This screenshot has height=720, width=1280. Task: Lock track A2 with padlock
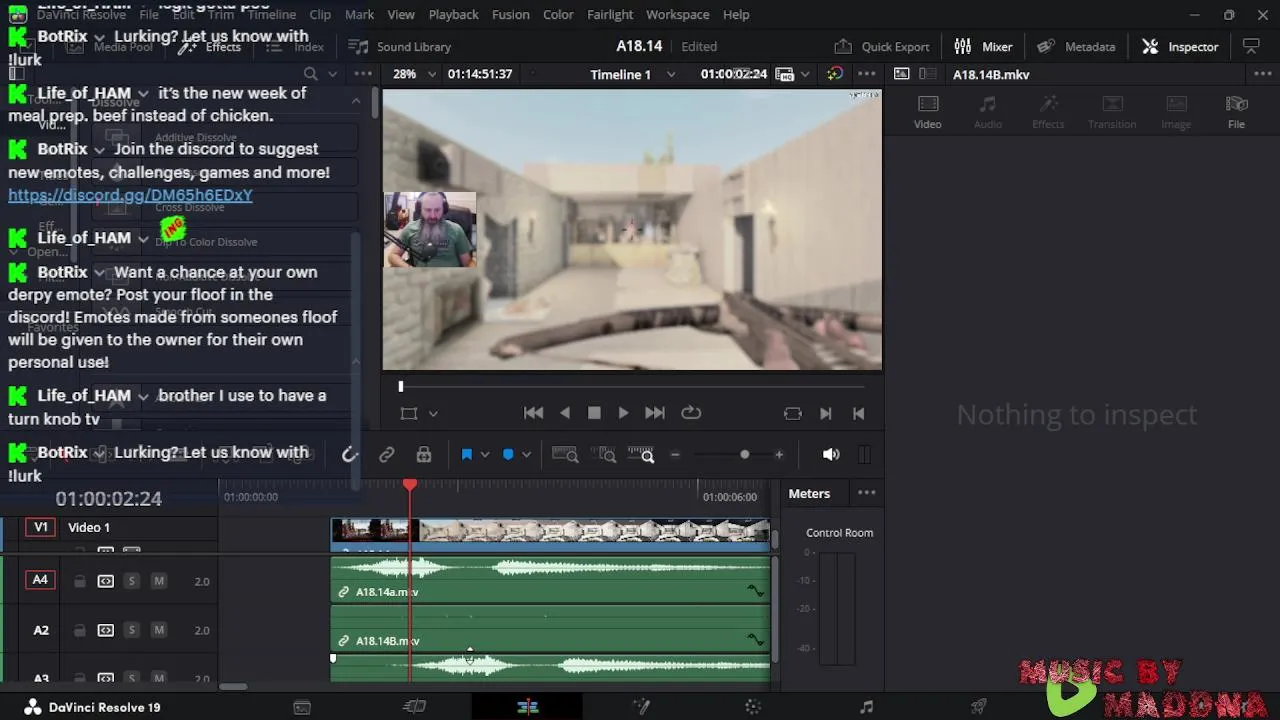pos(79,630)
